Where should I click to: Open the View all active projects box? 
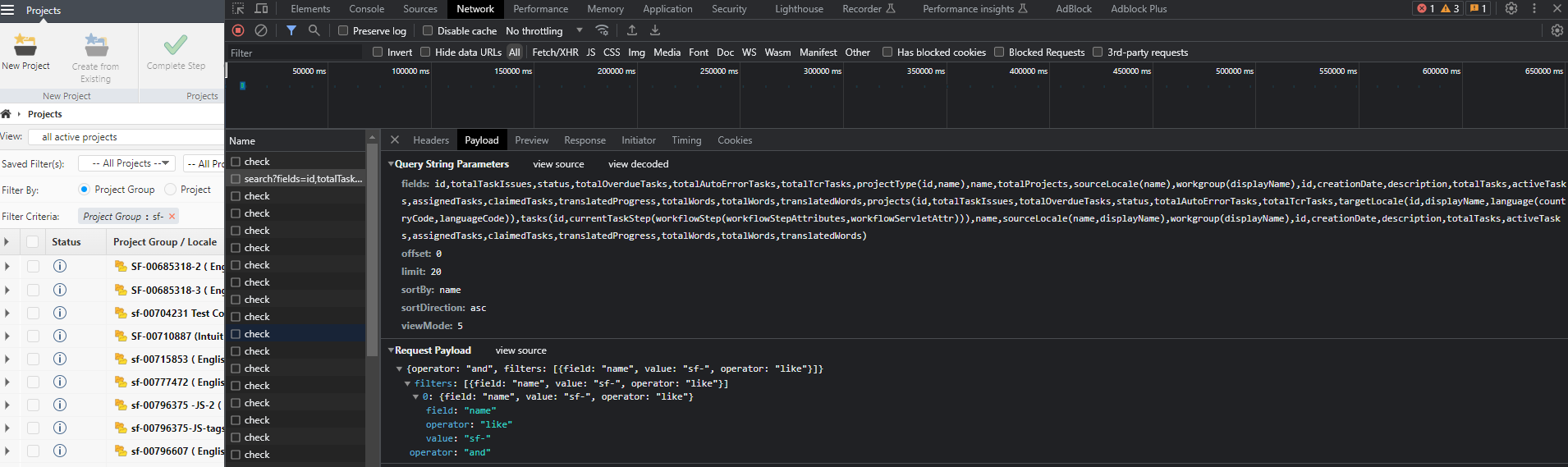pyautogui.click(x=126, y=137)
